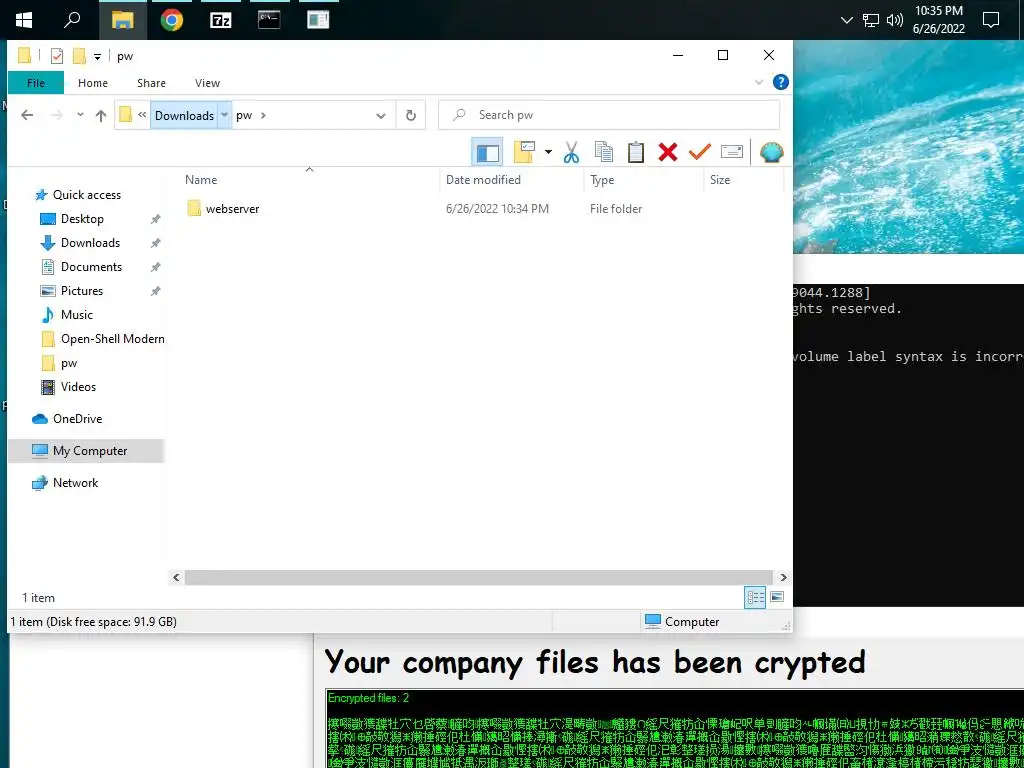This screenshot has height=768, width=1024.
Task: Unpin Pictures using its pin icon
Action: (155, 291)
